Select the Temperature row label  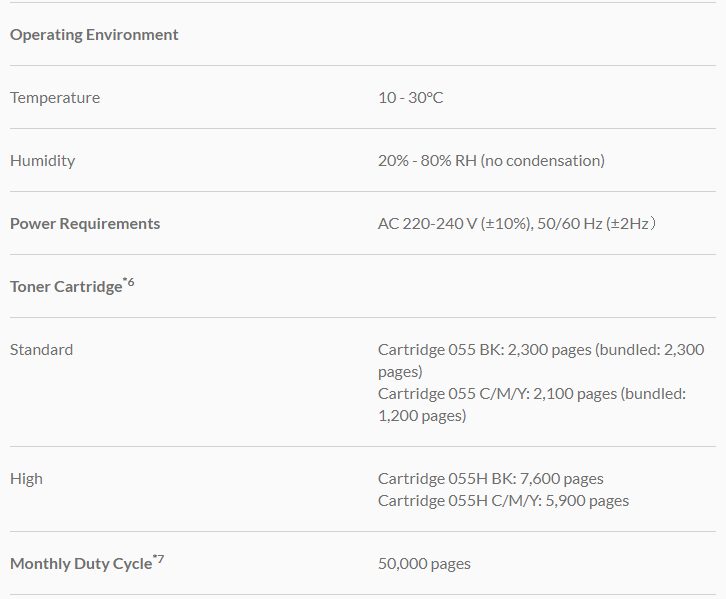coord(55,98)
